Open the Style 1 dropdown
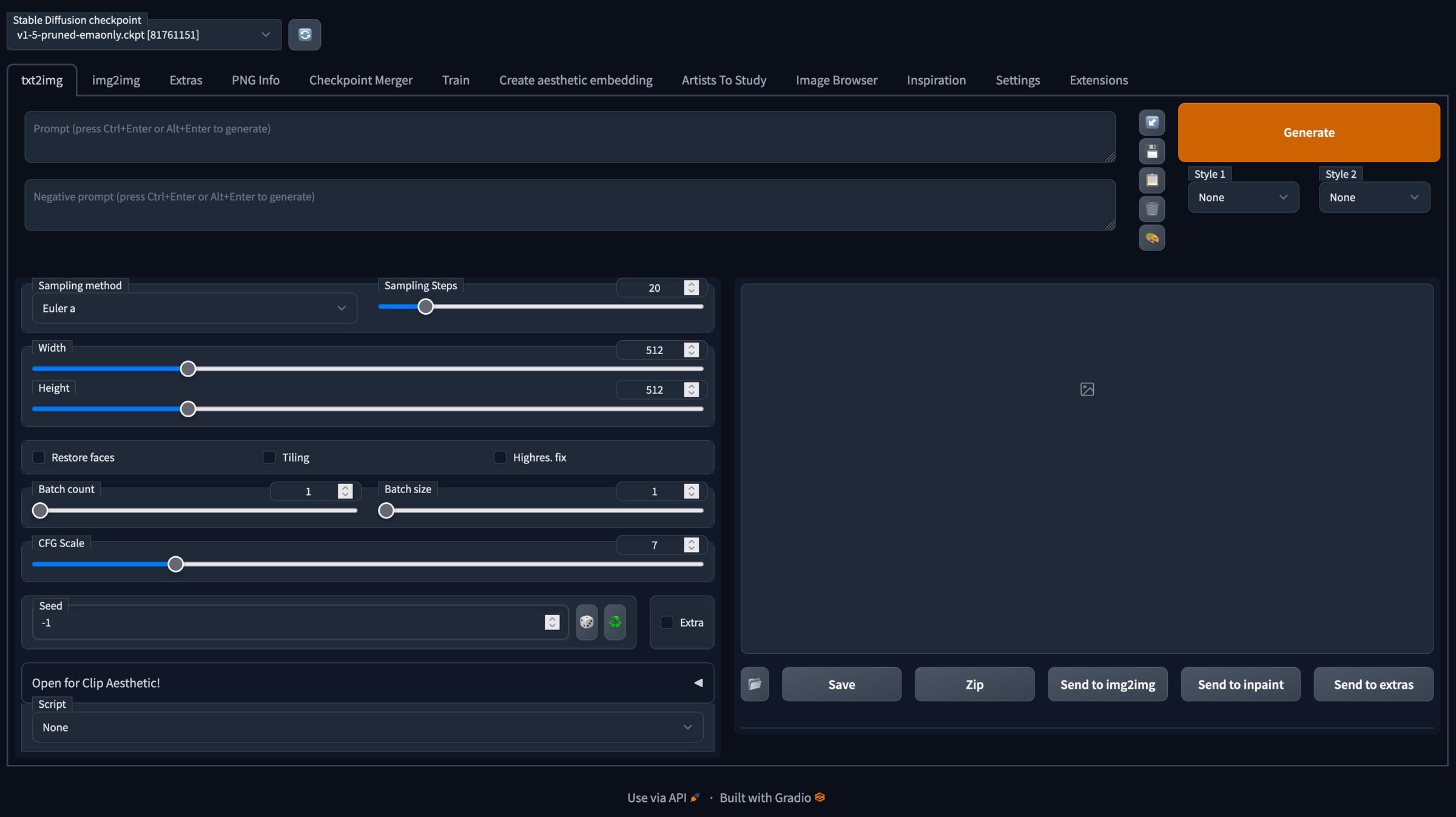 pyautogui.click(x=1242, y=197)
